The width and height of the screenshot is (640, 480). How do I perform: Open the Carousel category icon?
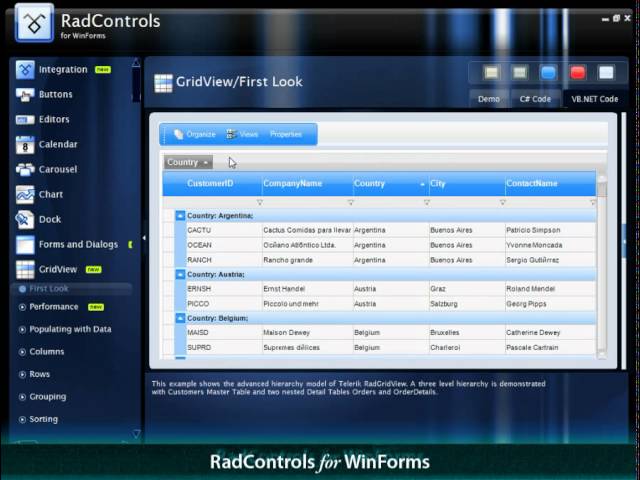(25, 169)
